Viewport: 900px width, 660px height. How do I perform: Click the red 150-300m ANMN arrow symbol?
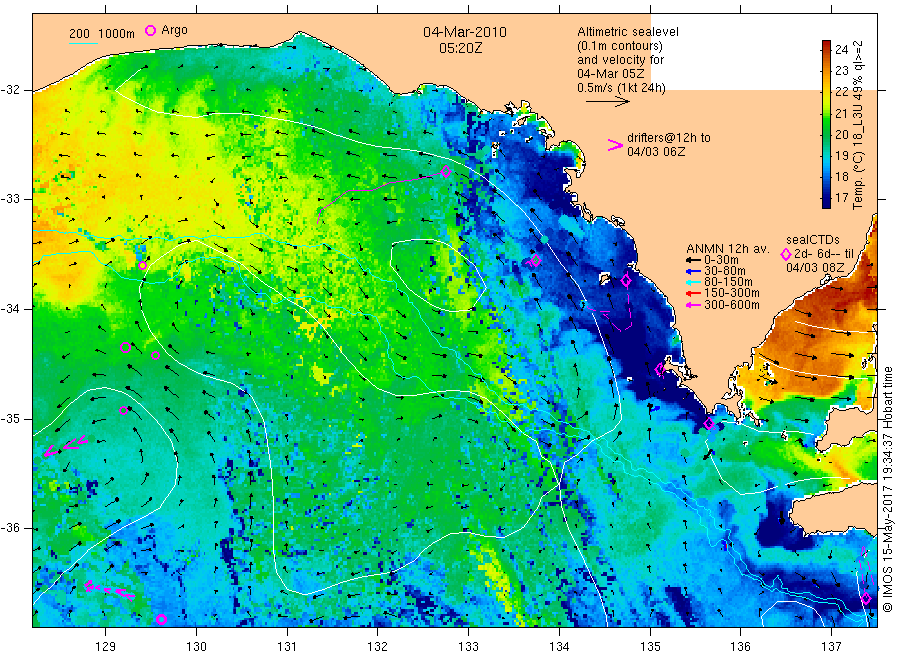coord(693,293)
